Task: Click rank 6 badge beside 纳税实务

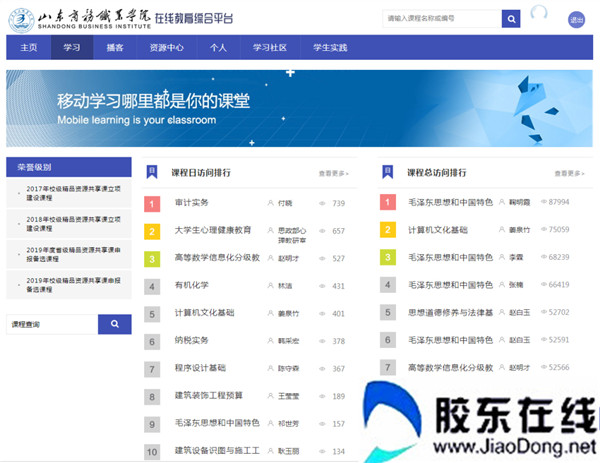Action: (x=152, y=341)
